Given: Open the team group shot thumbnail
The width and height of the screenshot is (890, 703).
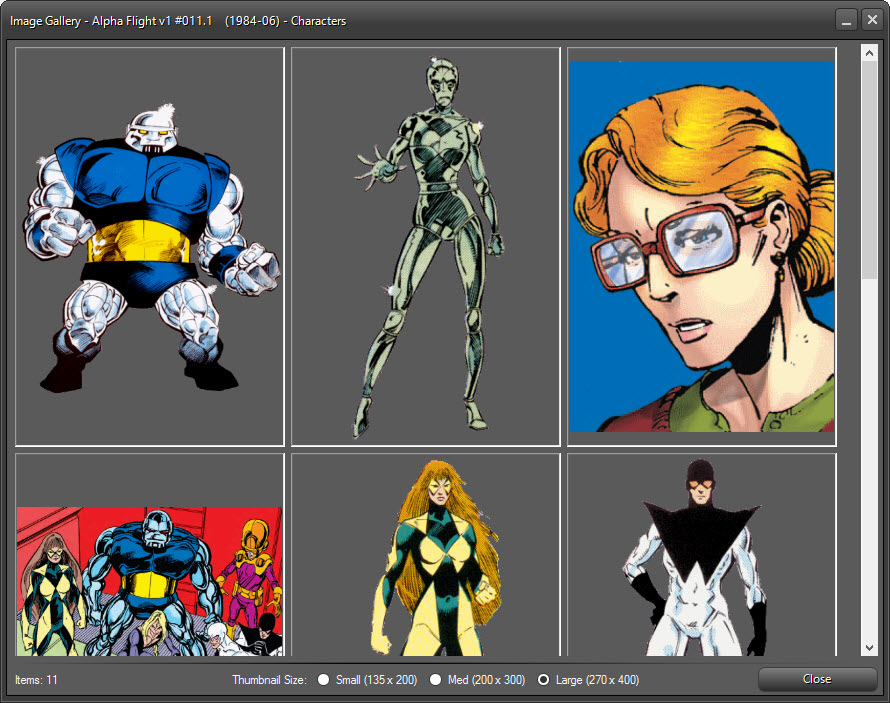Looking at the screenshot, I should [150, 555].
